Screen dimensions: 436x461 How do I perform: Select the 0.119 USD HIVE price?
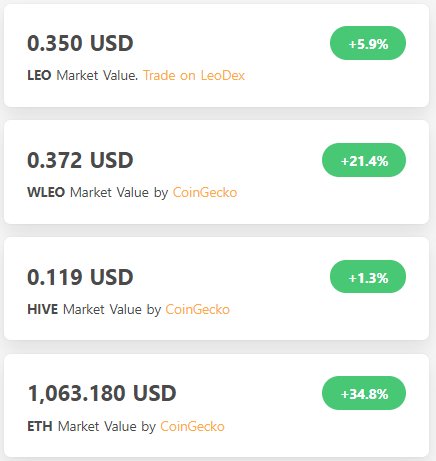[80, 277]
